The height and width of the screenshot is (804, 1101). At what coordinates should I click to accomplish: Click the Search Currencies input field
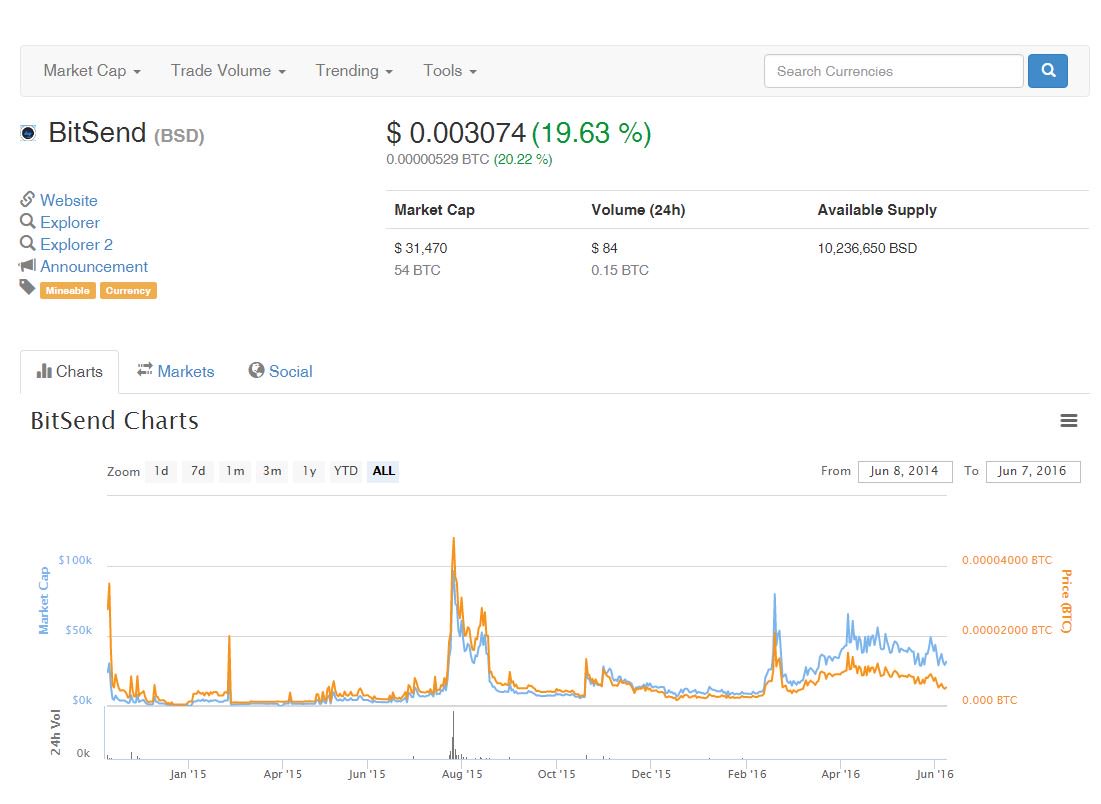[893, 71]
